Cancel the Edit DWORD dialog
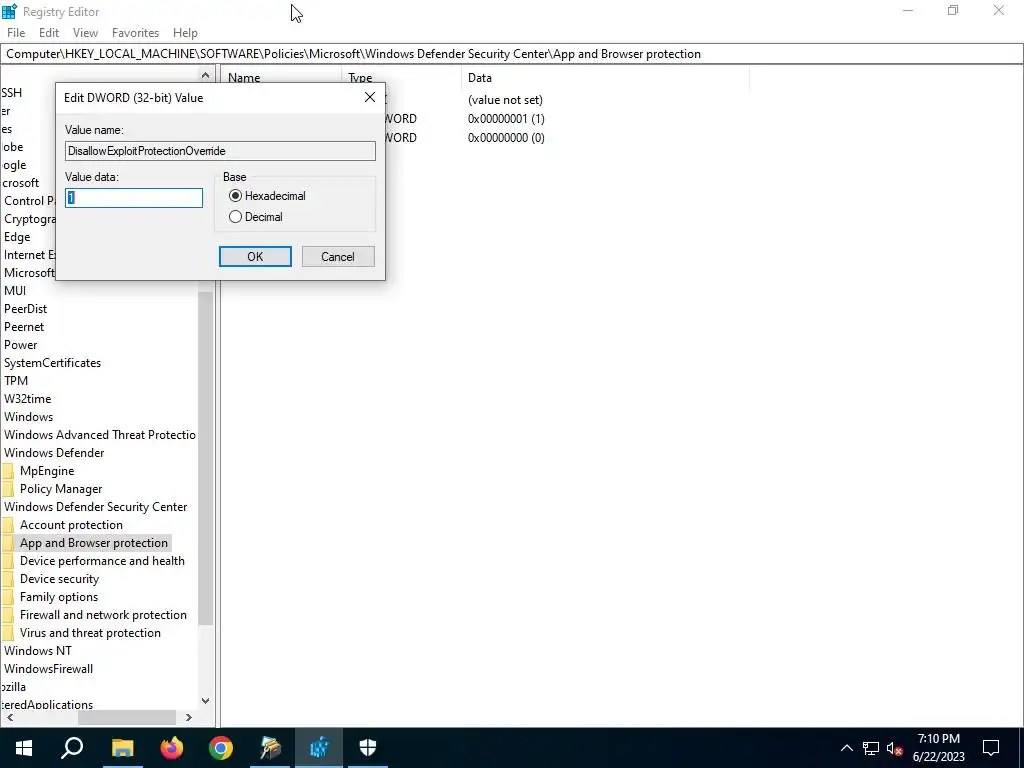The height and width of the screenshot is (768, 1024). tap(338, 257)
